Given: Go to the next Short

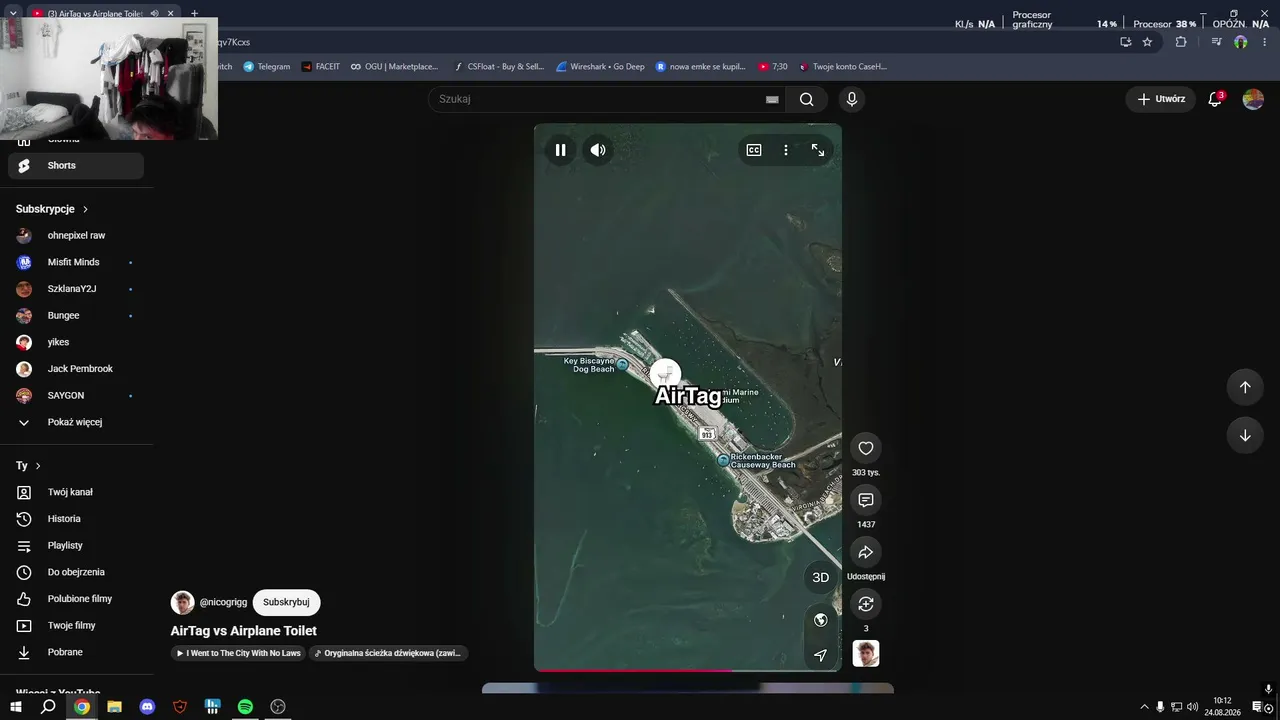Looking at the screenshot, I should [x=1245, y=435].
